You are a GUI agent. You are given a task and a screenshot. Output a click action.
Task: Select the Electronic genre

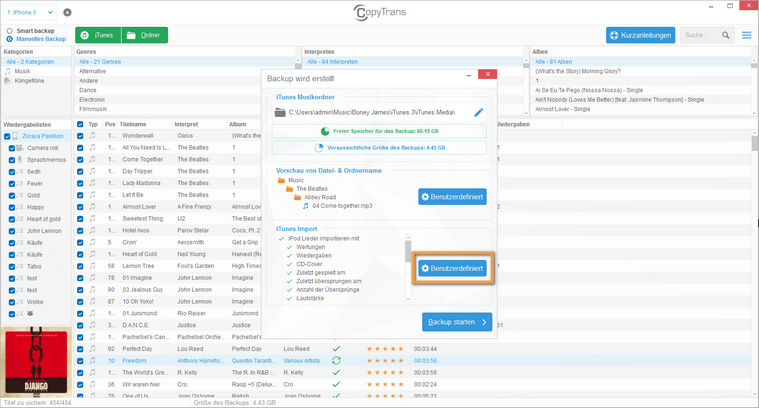point(92,100)
